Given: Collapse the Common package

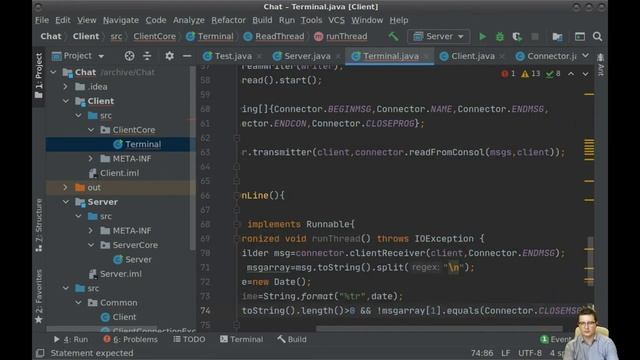Looking at the screenshot, I should pos(78,302).
